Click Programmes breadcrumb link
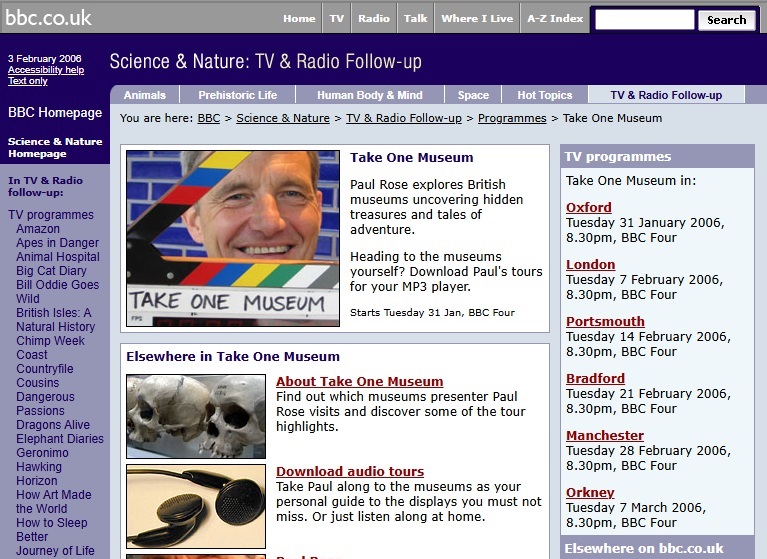767x559 pixels. (512, 118)
